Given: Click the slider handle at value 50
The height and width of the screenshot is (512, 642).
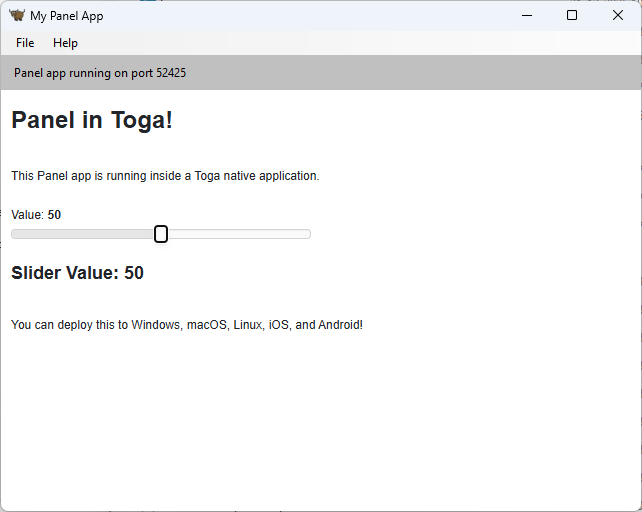Looking at the screenshot, I should click(x=161, y=234).
